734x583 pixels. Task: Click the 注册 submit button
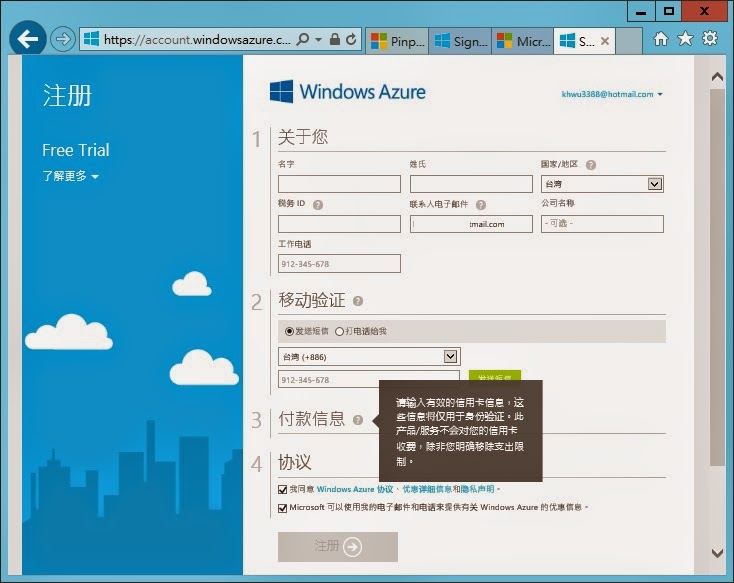point(338,546)
